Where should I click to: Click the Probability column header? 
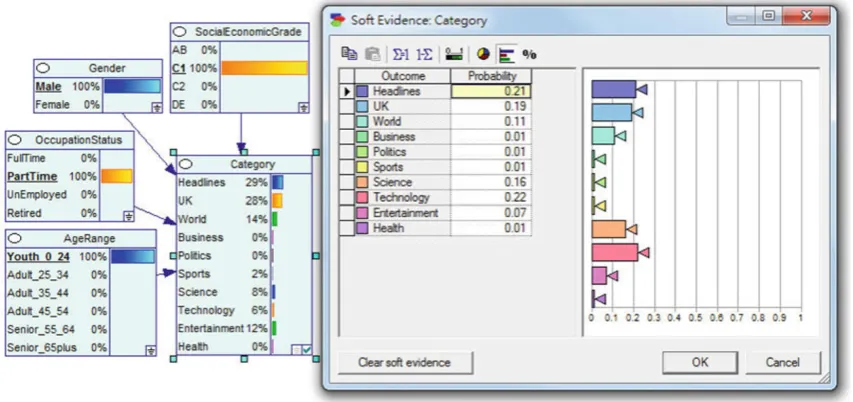point(491,76)
